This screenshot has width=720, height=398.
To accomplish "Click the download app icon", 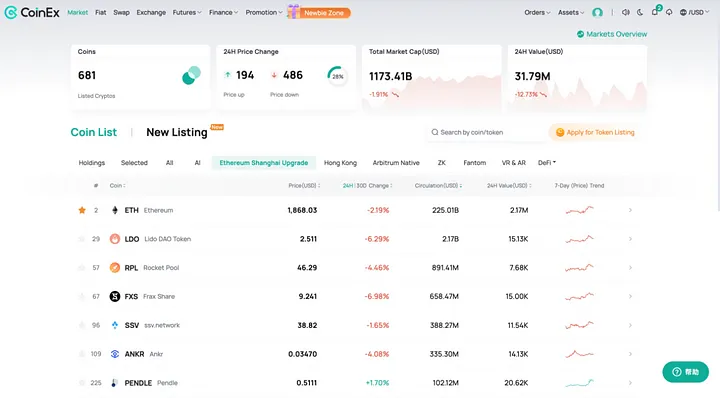I will tap(669, 12).
